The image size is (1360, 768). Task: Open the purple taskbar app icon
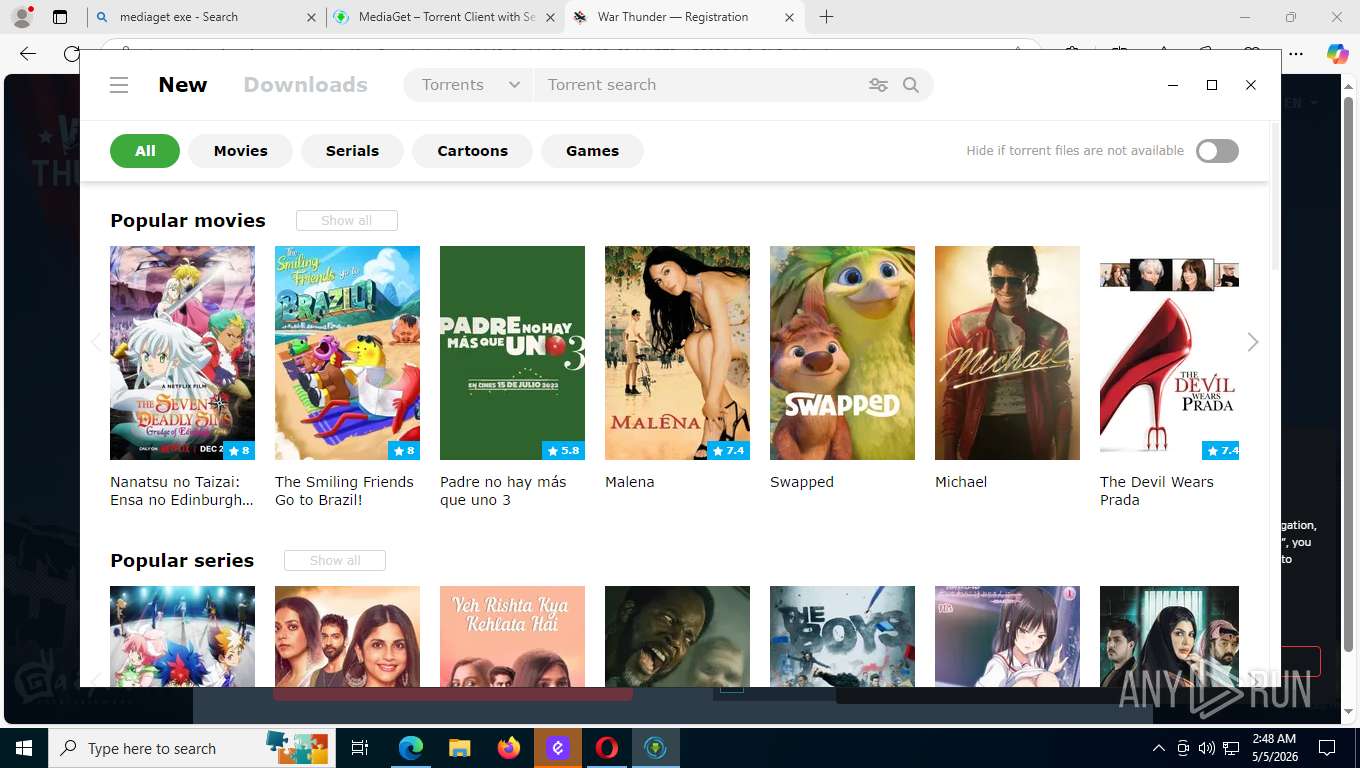point(558,748)
